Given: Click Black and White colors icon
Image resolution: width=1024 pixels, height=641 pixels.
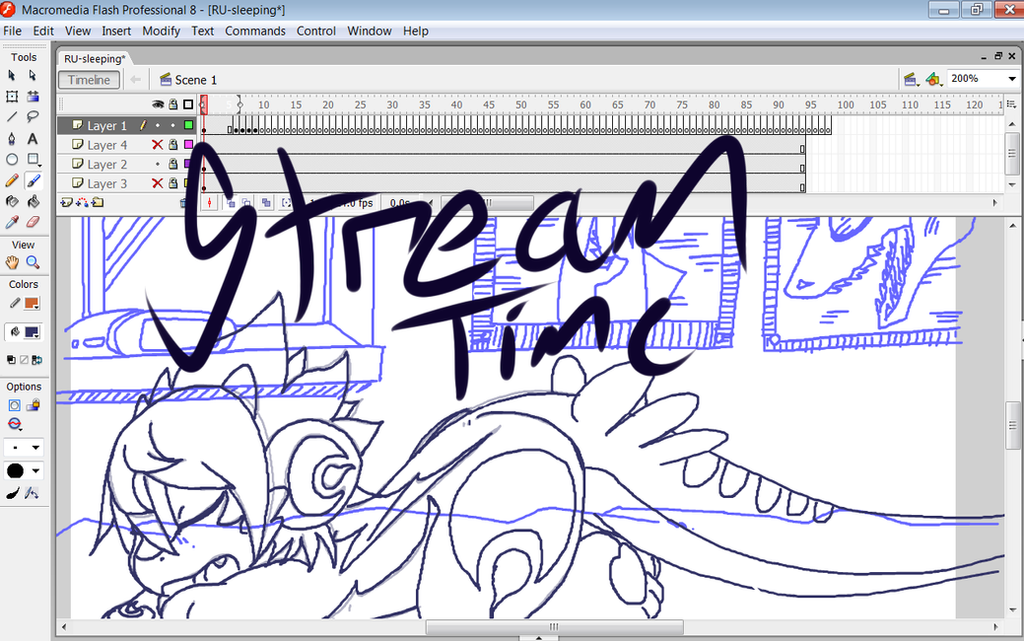Looking at the screenshot, I should click(x=11, y=360).
